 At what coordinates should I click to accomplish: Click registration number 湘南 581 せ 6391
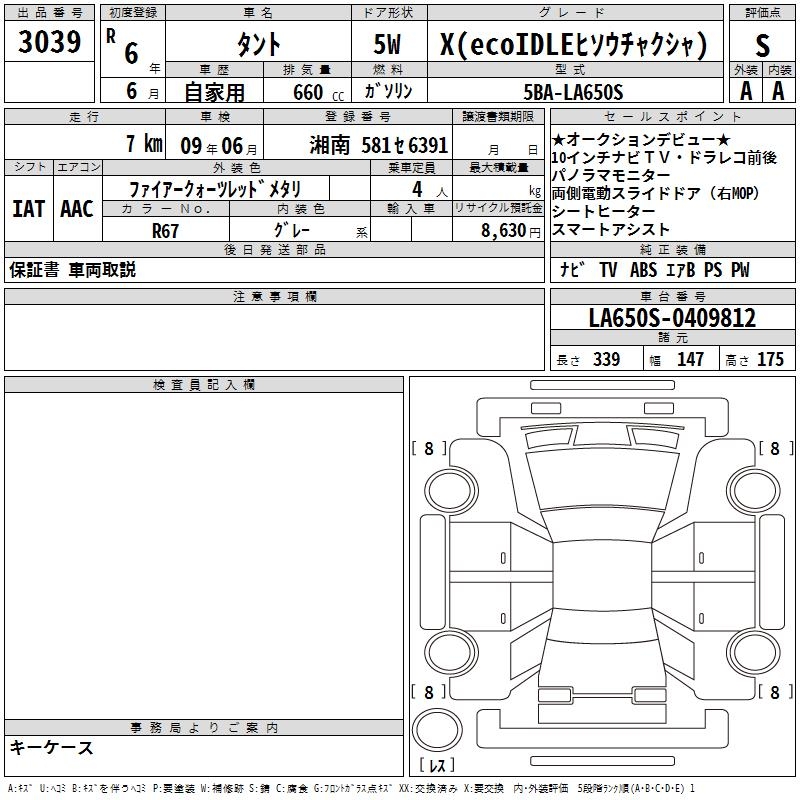pos(378,145)
